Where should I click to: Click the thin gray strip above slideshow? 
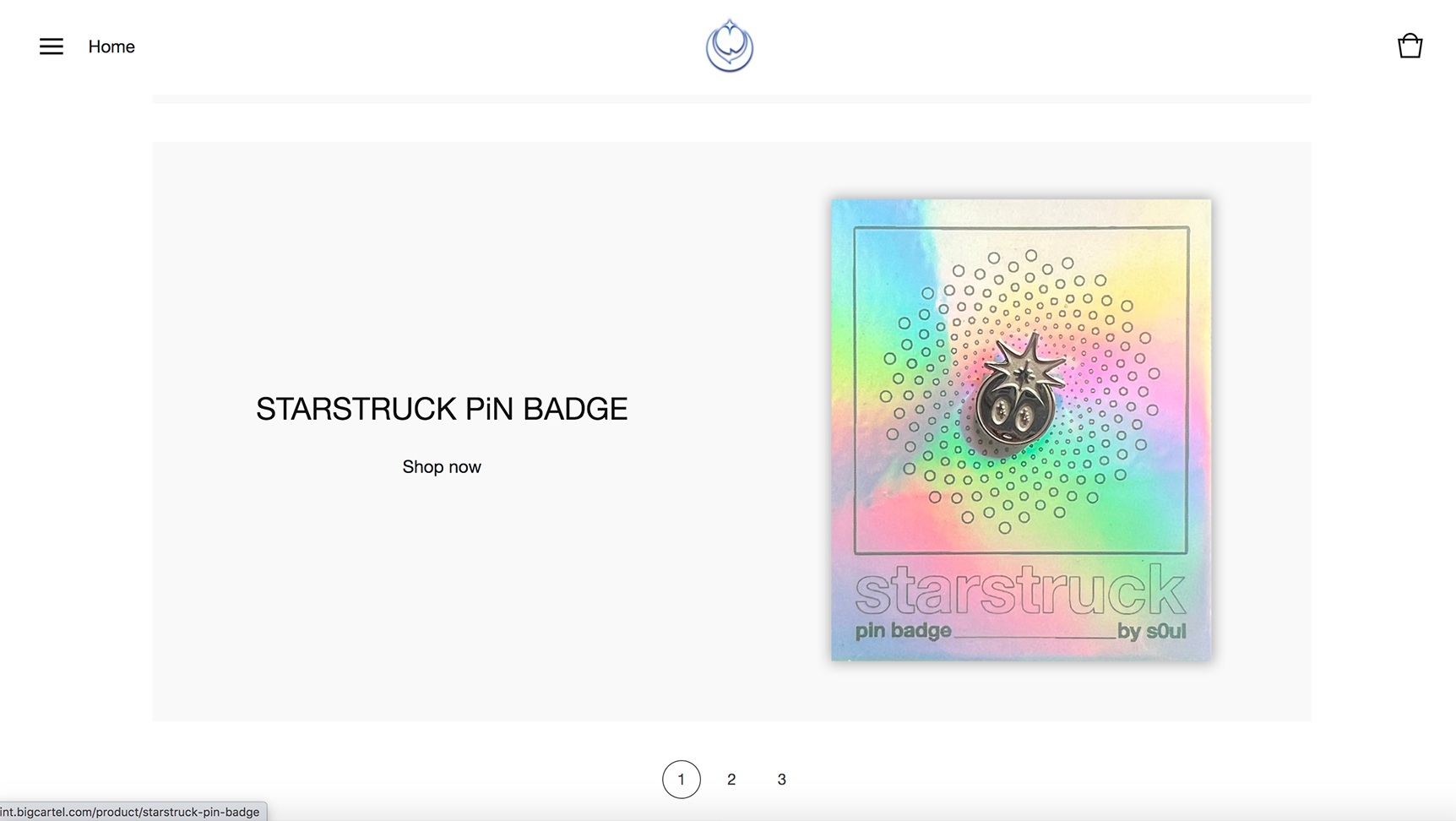[x=731, y=99]
